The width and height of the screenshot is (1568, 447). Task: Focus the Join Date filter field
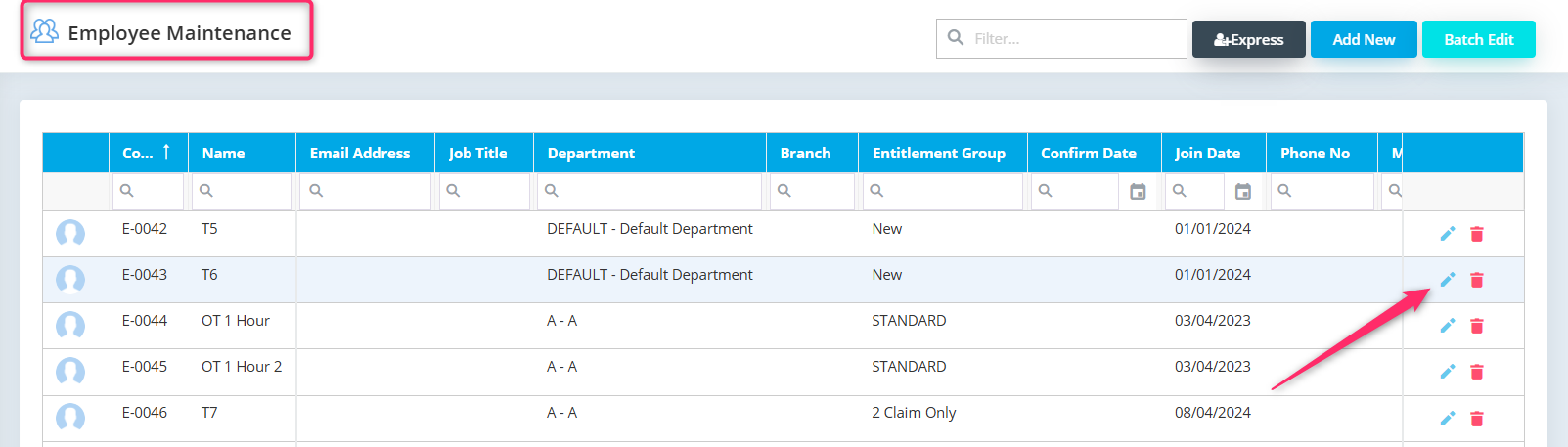pos(1194,192)
